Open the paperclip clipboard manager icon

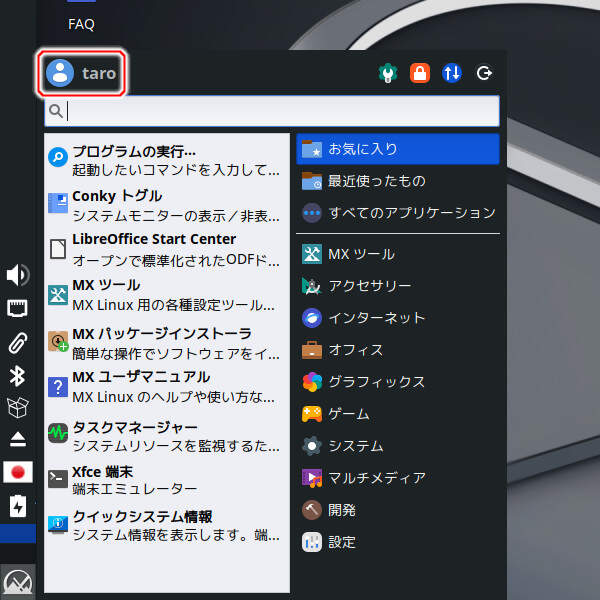click(x=18, y=343)
